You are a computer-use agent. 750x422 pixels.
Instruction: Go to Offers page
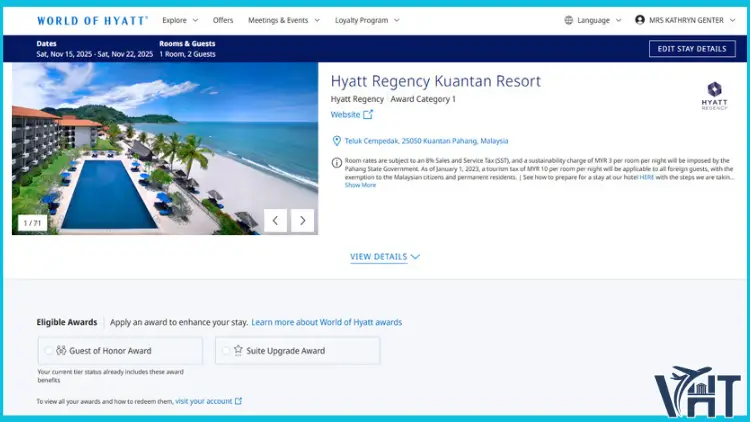[223, 20]
